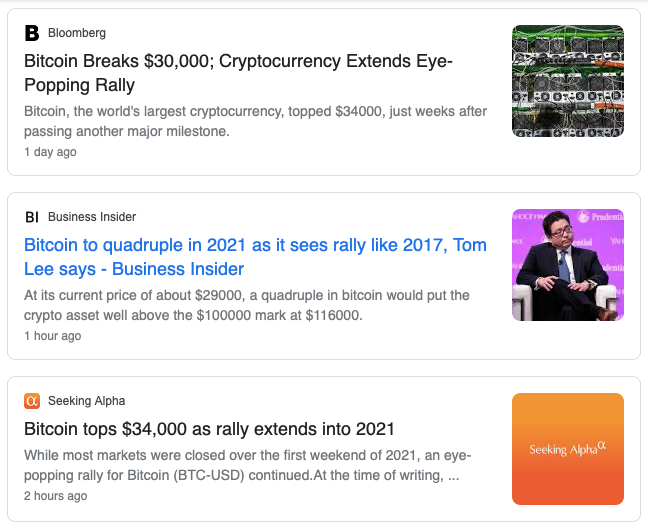
Task: Click the Business Insider BI logo icon
Action: pyautogui.click(x=32, y=217)
